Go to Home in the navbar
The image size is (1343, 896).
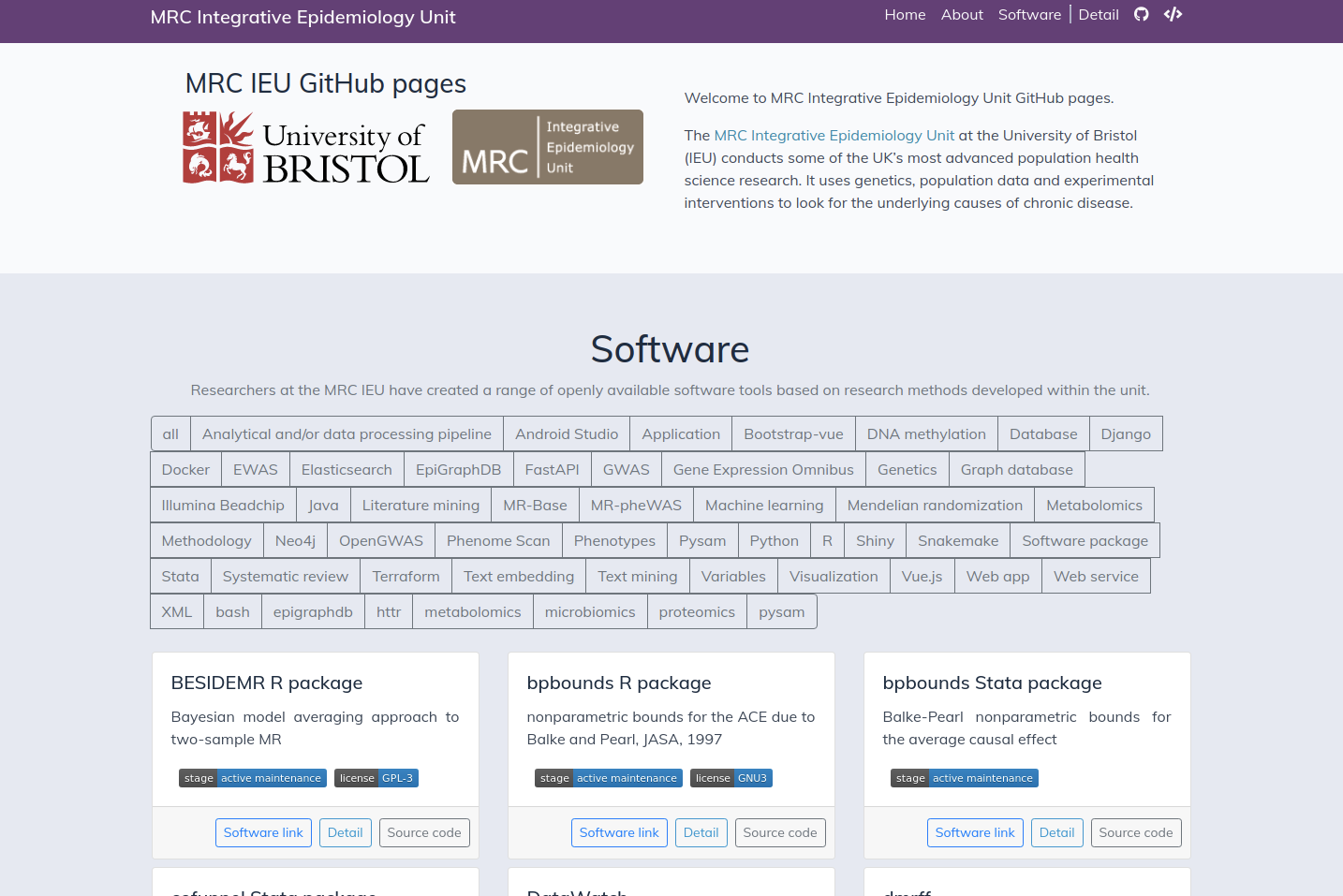click(905, 15)
